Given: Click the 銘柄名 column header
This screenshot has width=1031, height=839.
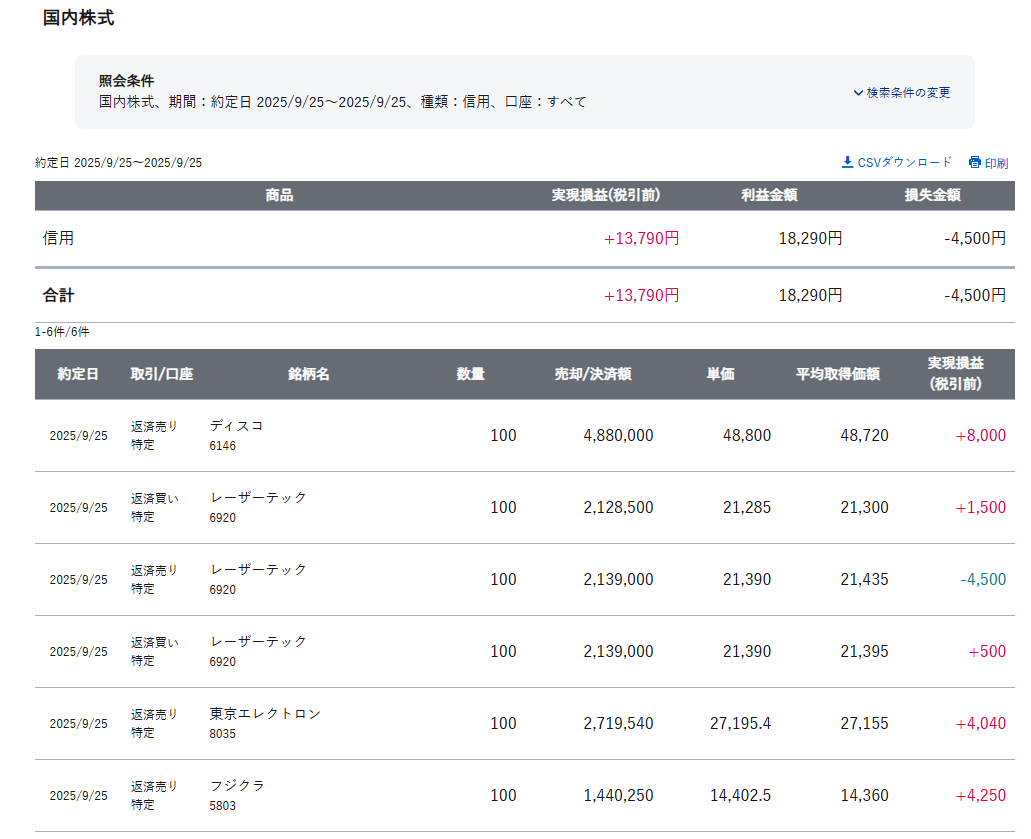Looking at the screenshot, I should point(309,374).
